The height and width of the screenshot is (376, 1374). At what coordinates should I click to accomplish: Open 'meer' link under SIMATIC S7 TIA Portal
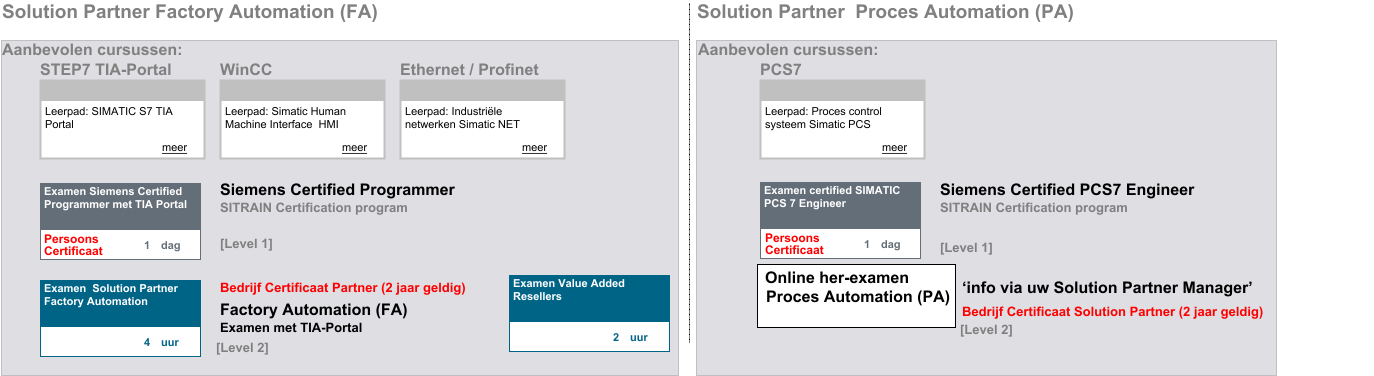(x=174, y=148)
